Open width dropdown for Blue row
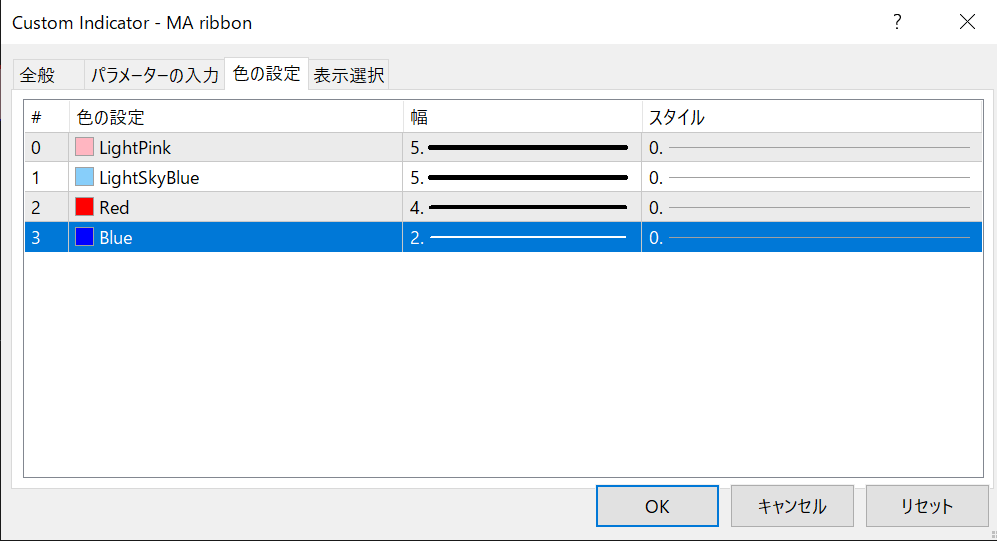The image size is (997, 541). (521, 238)
